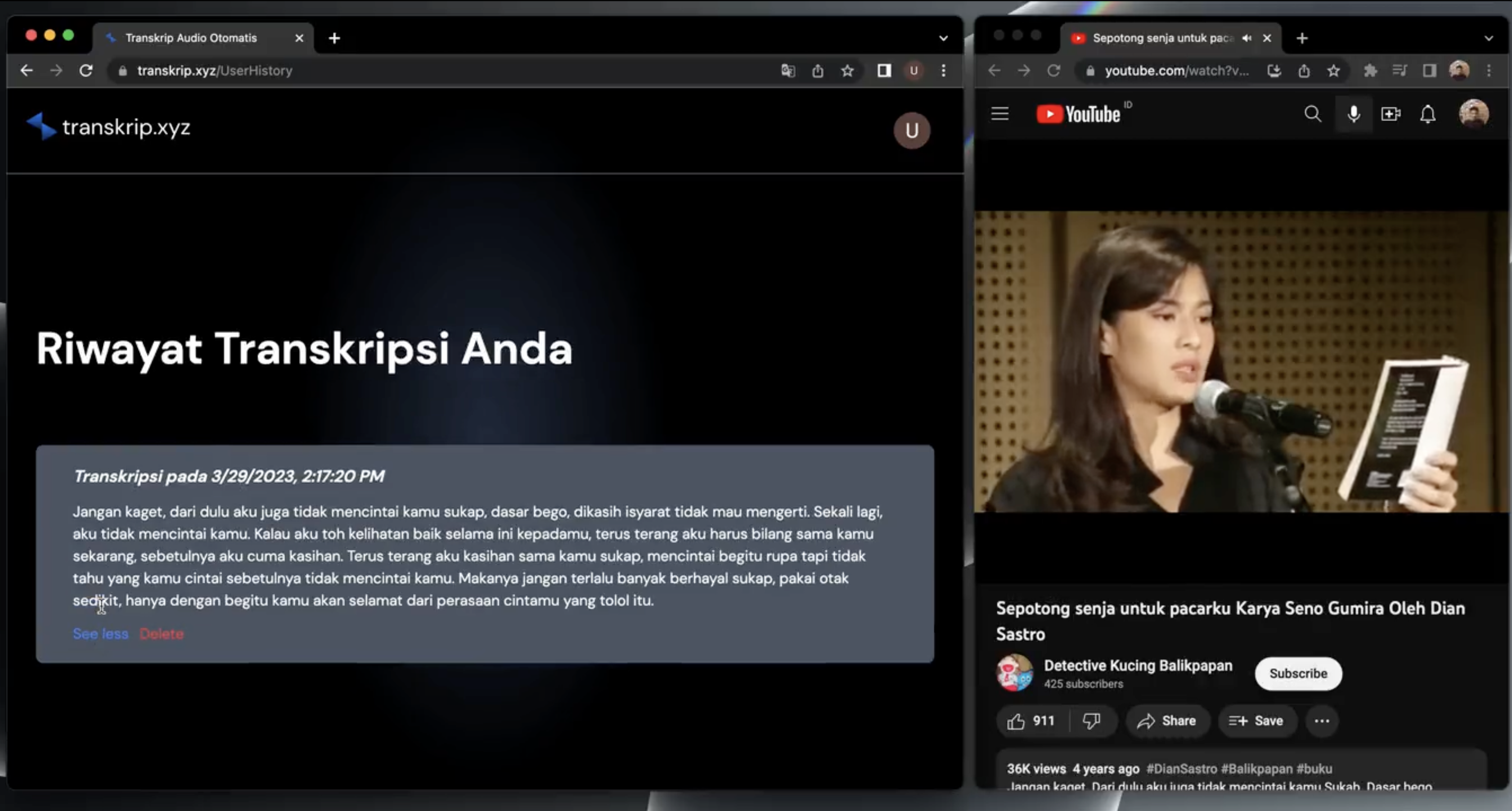
Task: Open new tab in transkrip browser window
Action: click(334, 38)
